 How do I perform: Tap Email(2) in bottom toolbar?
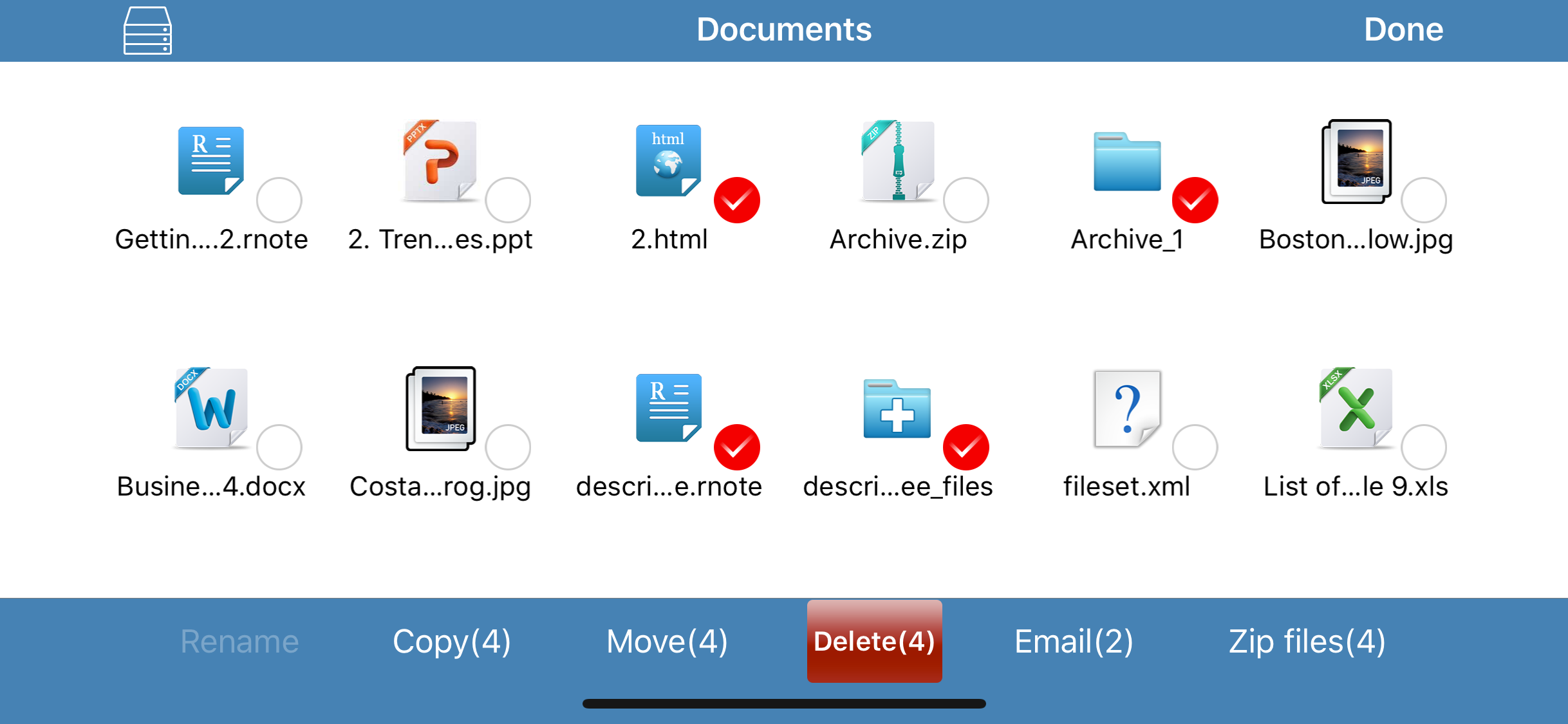[x=1074, y=642]
